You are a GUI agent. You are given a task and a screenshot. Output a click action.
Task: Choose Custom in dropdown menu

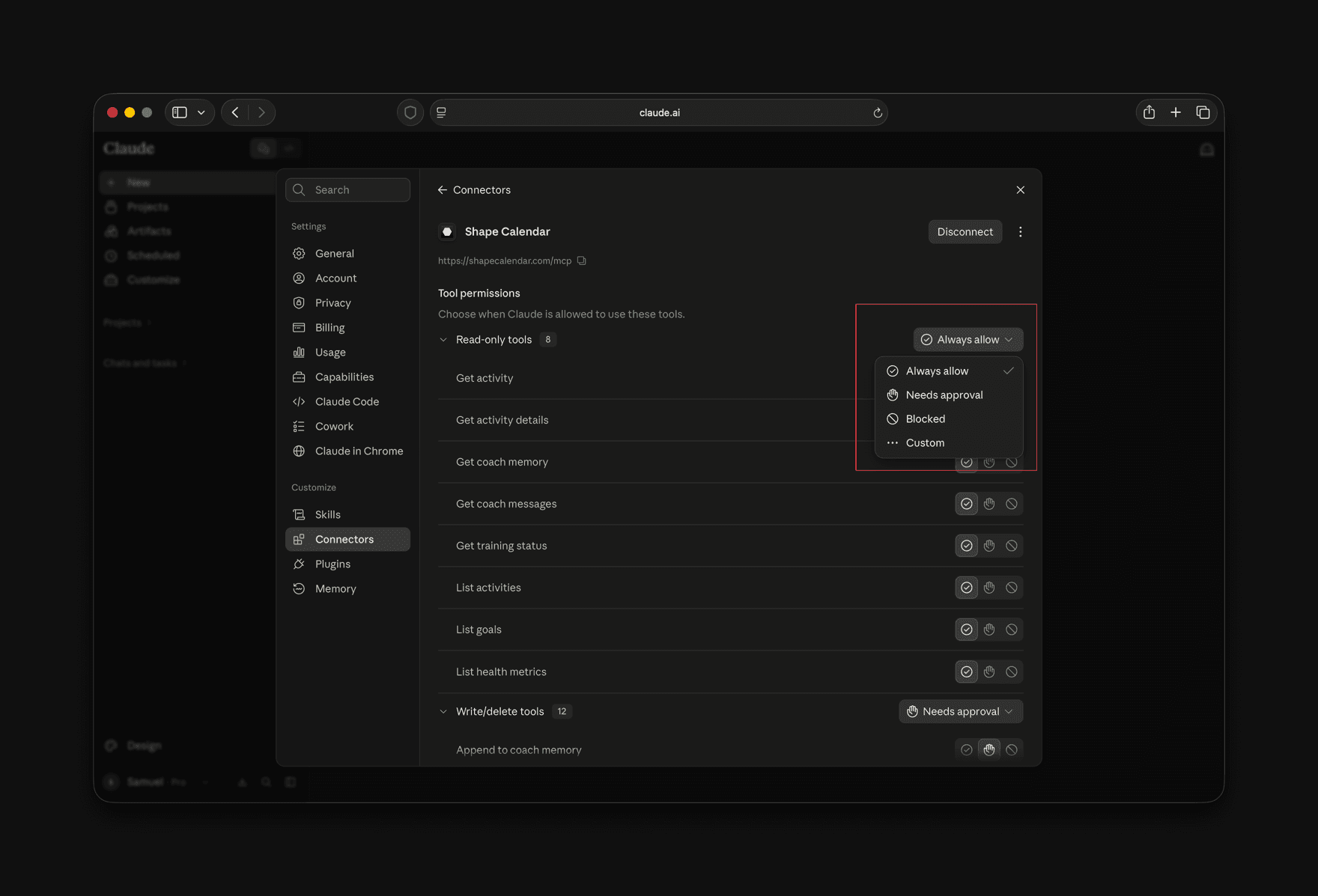(x=949, y=442)
